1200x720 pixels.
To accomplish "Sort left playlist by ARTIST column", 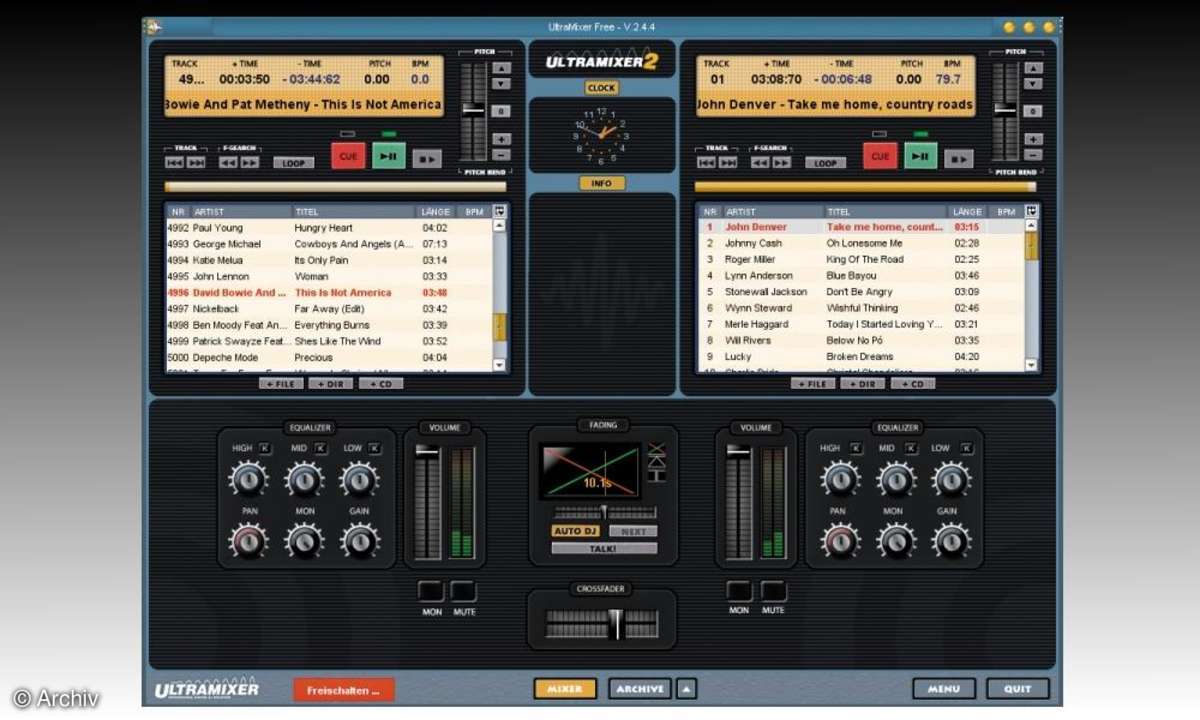I will point(241,212).
